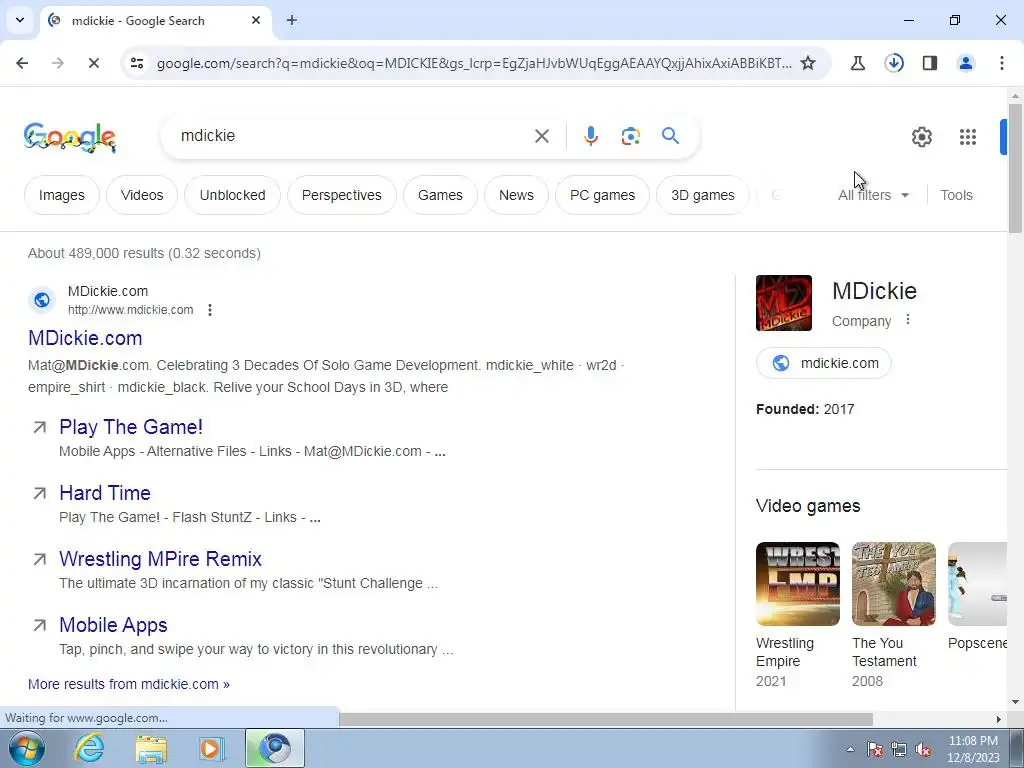1024x768 pixels.
Task: Open the tab search chevron
Action: 20,20
